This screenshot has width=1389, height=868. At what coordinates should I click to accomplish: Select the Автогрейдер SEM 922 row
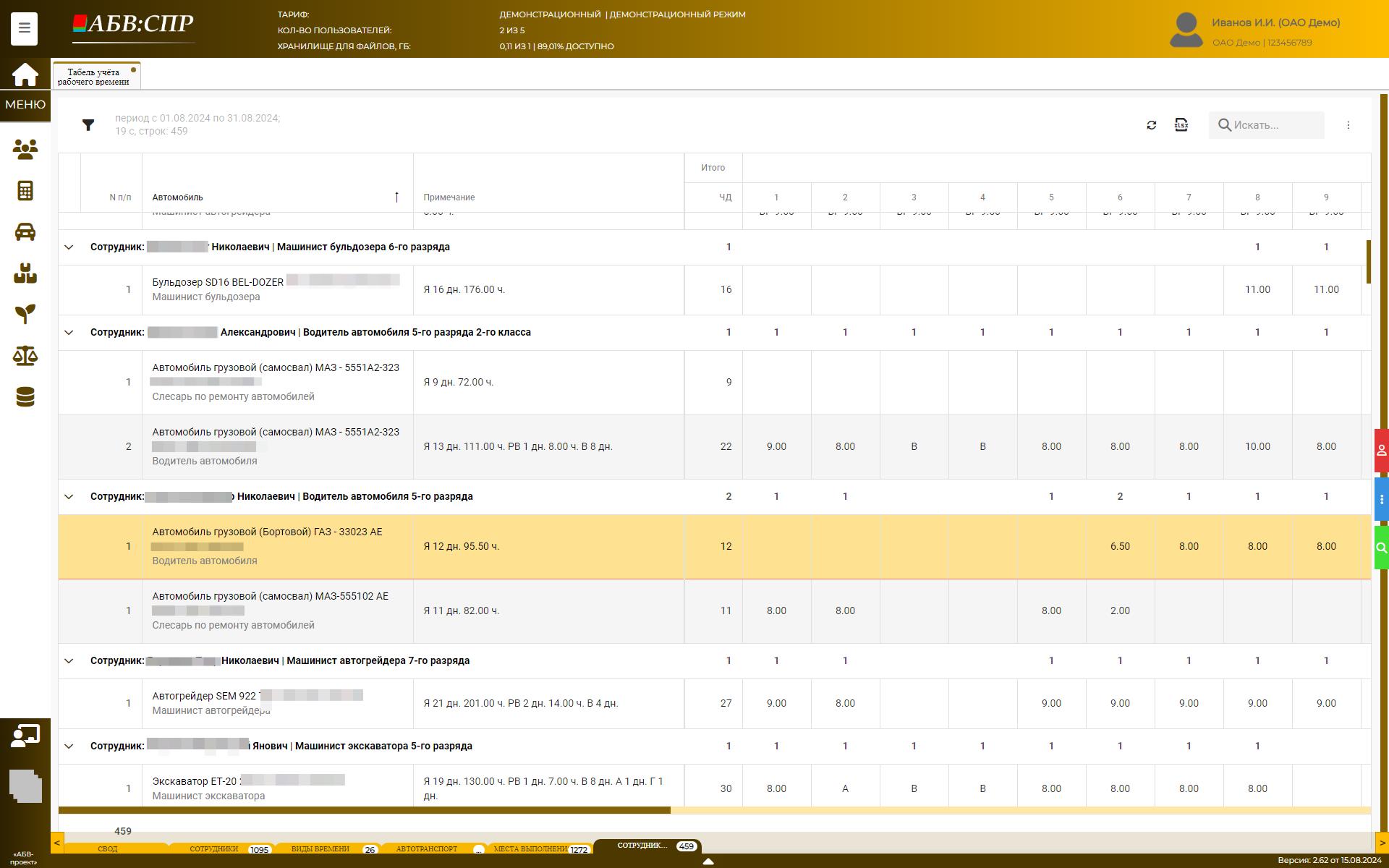pyautogui.click(x=714, y=703)
